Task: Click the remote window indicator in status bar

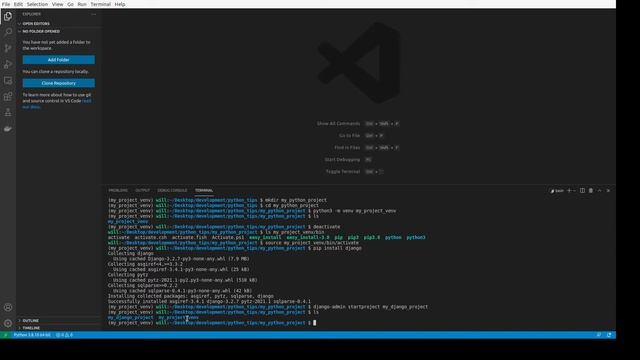Action: (x=5, y=335)
